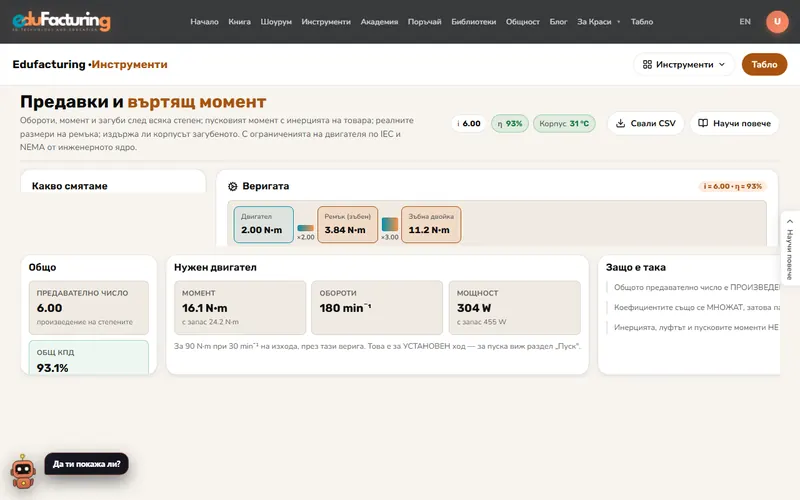800x500 pixels.
Task: Click the Защо е така heading
Action: coord(636,267)
